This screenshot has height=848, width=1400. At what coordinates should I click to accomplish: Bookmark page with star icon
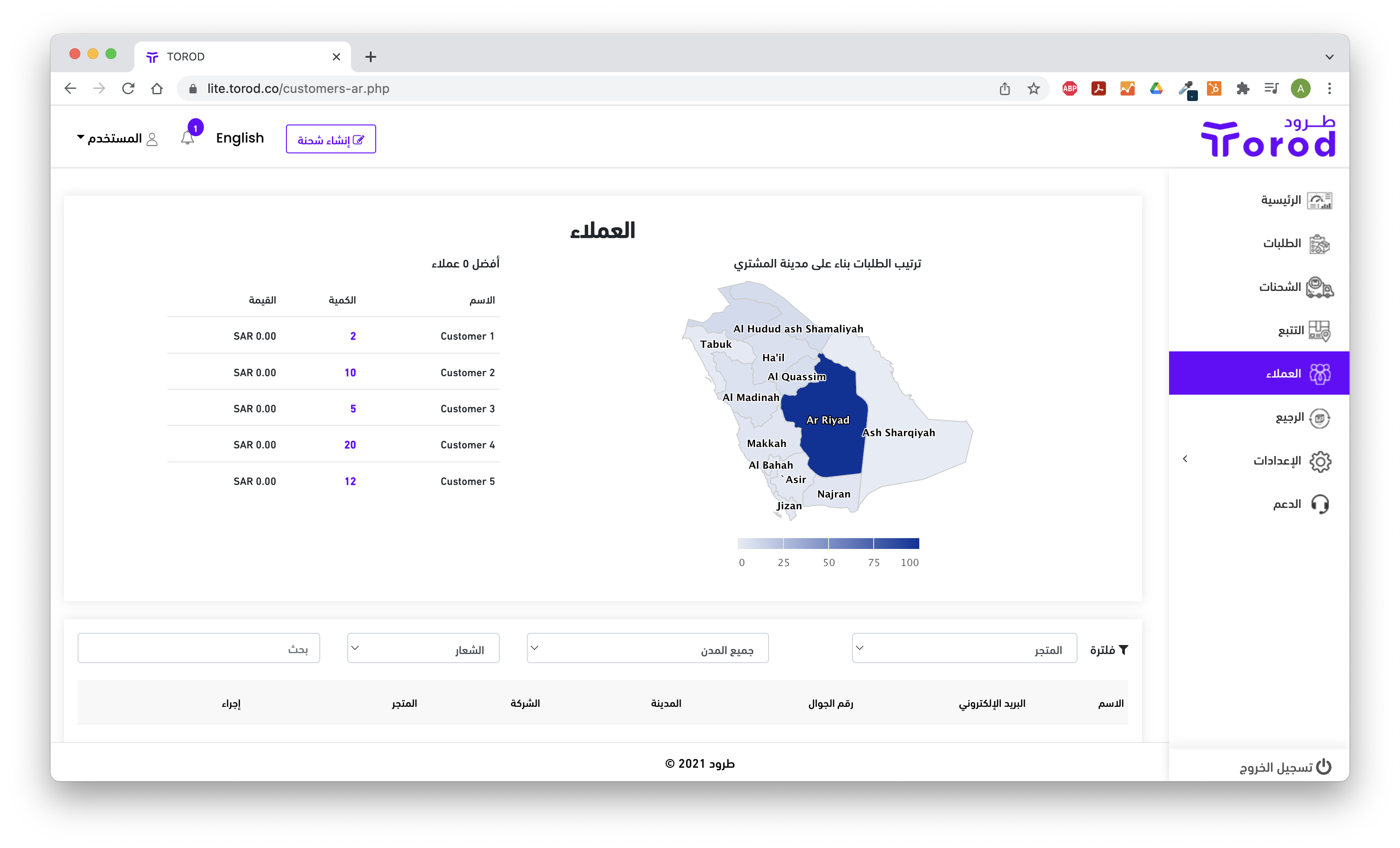1033,89
